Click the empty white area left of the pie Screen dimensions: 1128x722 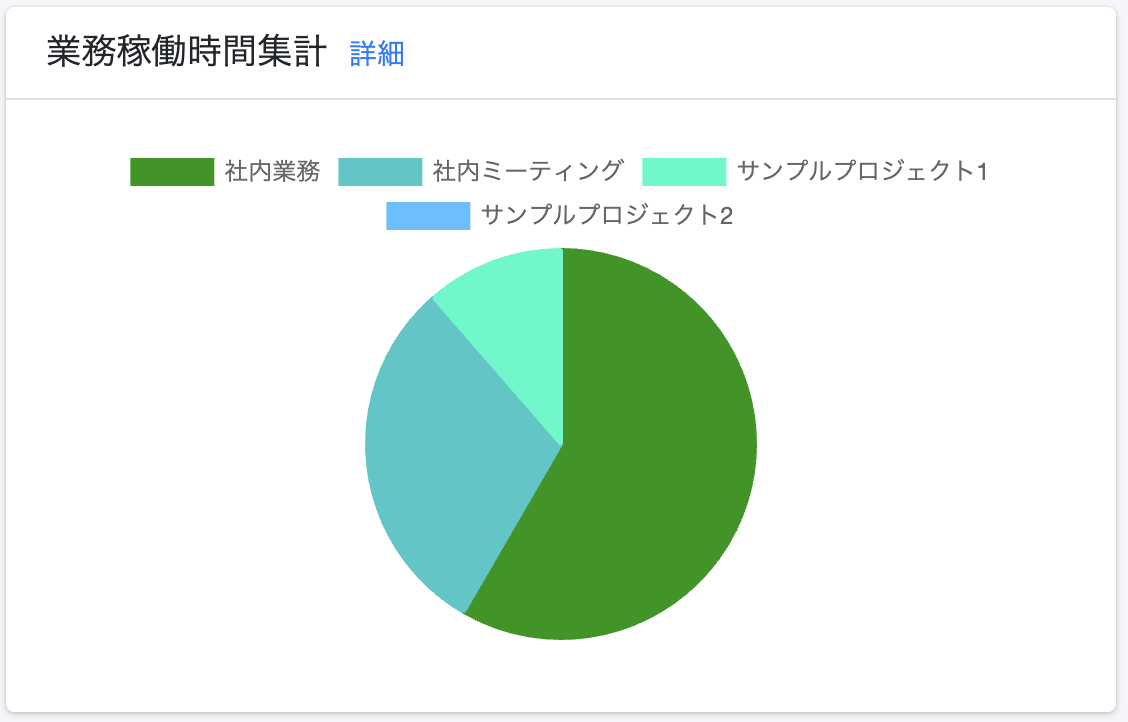point(187,446)
